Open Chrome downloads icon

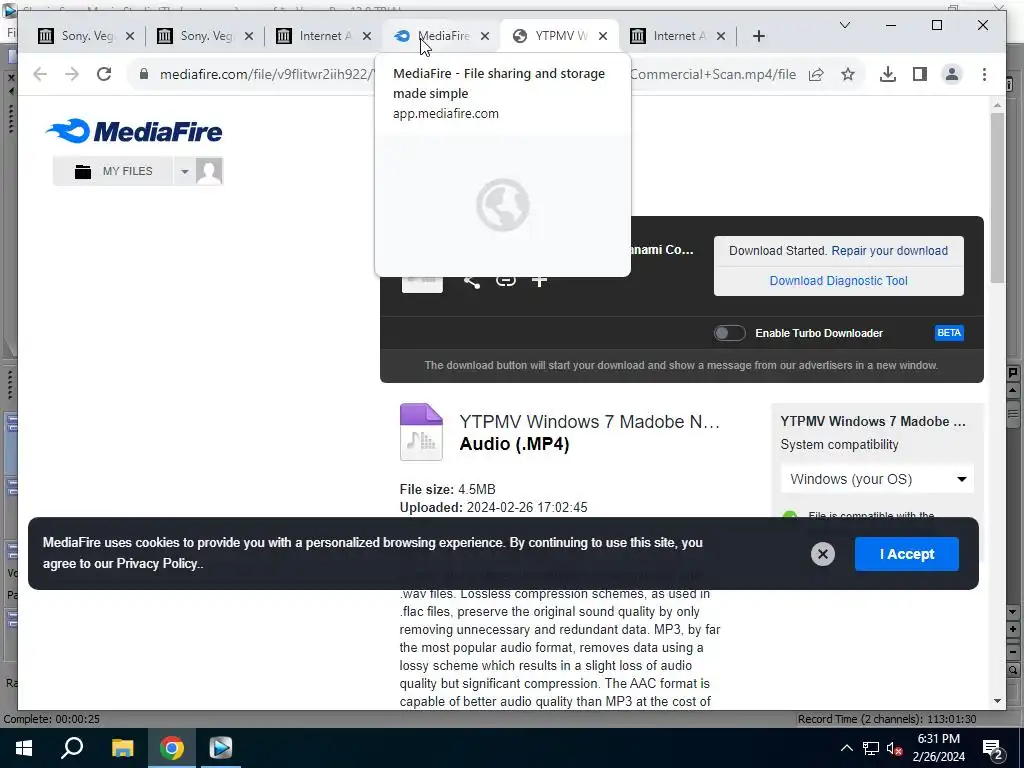click(x=888, y=74)
